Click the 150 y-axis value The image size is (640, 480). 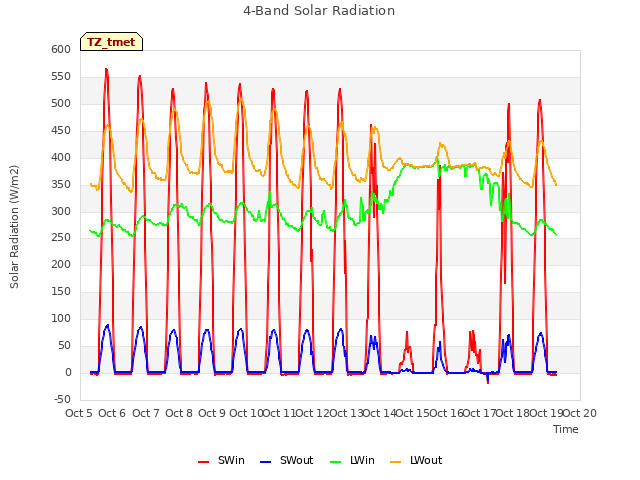(61, 291)
